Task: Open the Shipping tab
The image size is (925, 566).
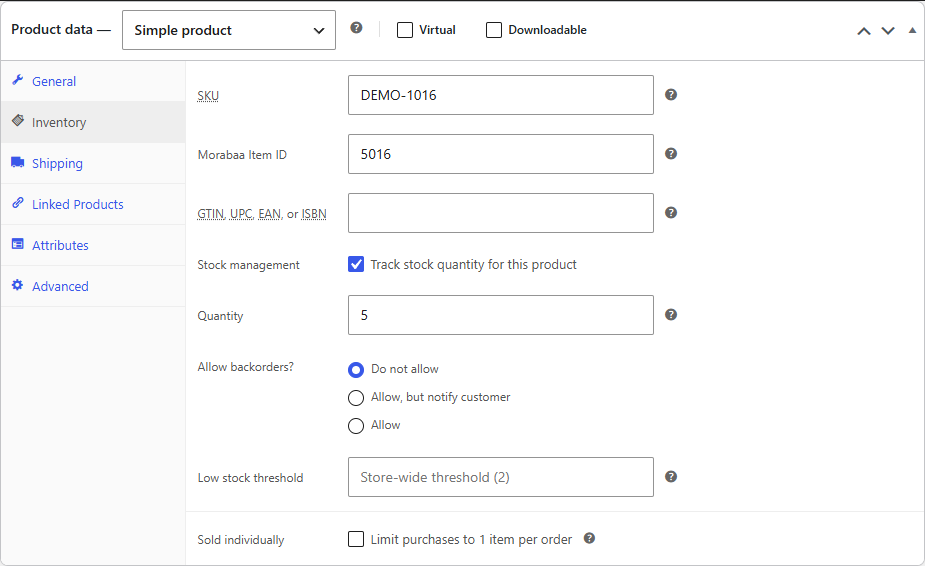Action: [x=93, y=163]
